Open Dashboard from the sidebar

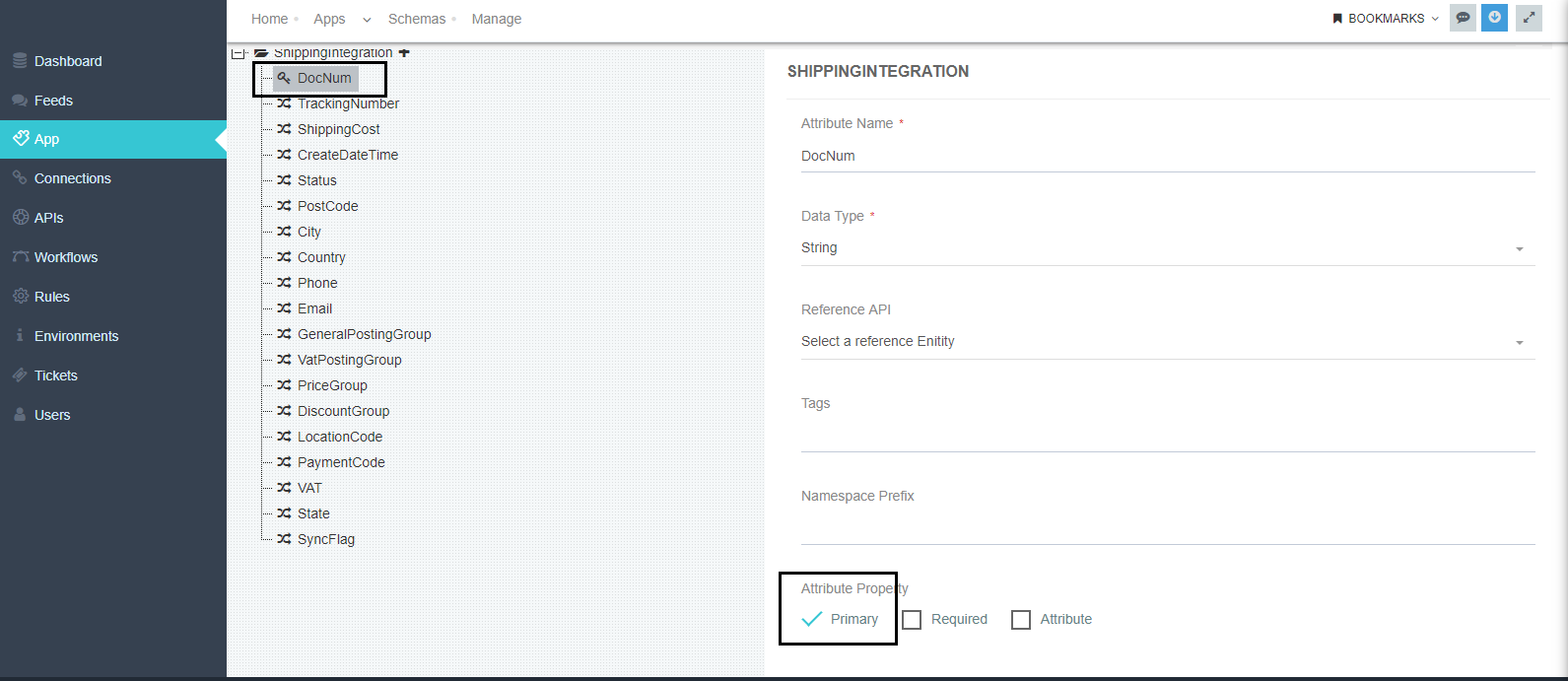point(68,61)
